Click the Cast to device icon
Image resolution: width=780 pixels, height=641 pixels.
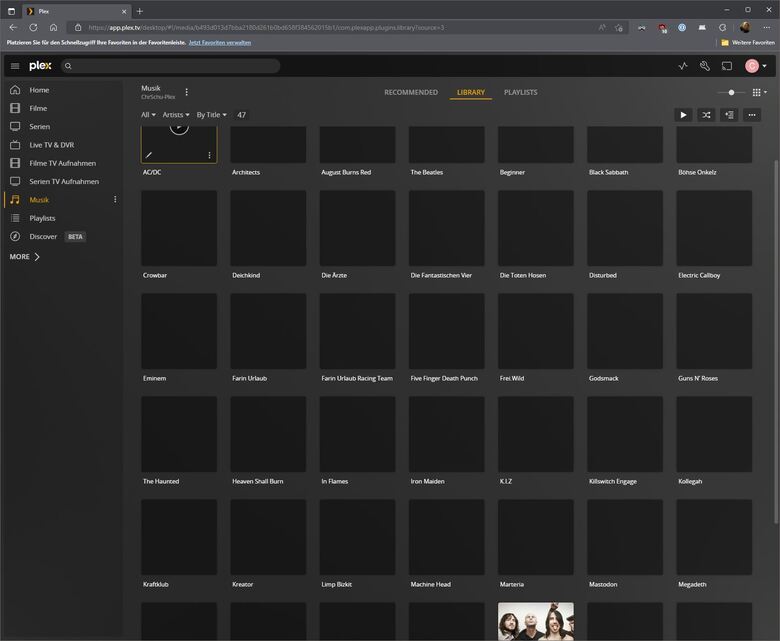[727, 66]
